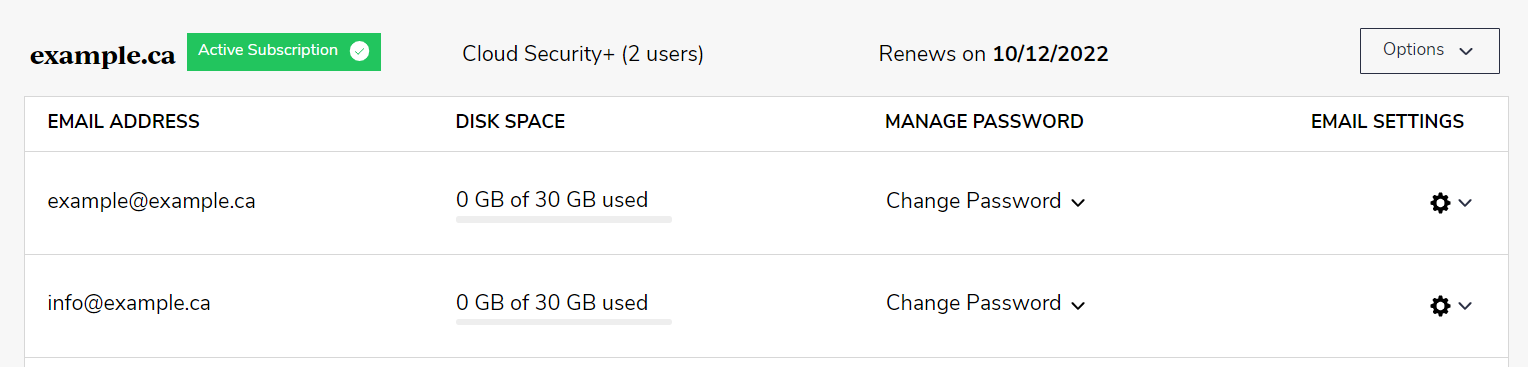The width and height of the screenshot is (1528, 367).
Task: Click chevron beside info@example.ca settings gear
Action: tap(1465, 306)
